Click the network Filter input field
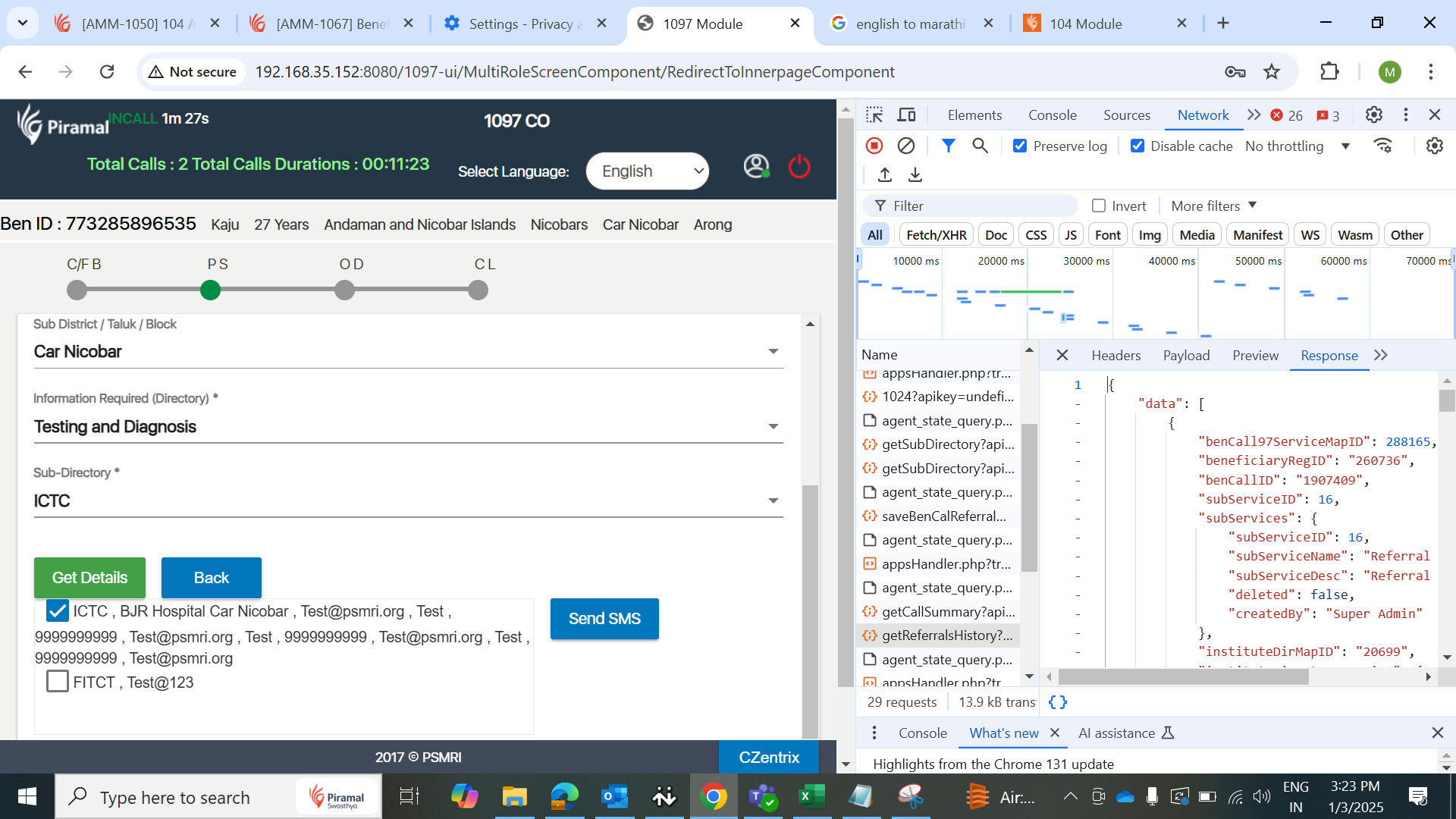Image resolution: width=1456 pixels, height=819 pixels. (970, 206)
